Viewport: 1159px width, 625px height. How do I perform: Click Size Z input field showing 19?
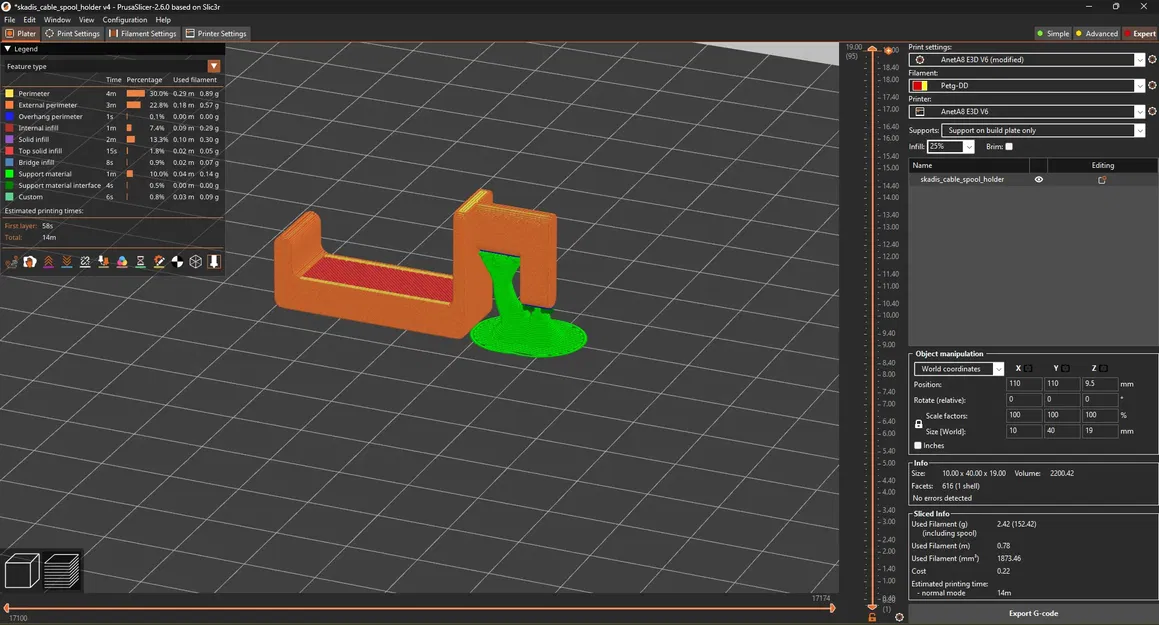click(1100, 431)
